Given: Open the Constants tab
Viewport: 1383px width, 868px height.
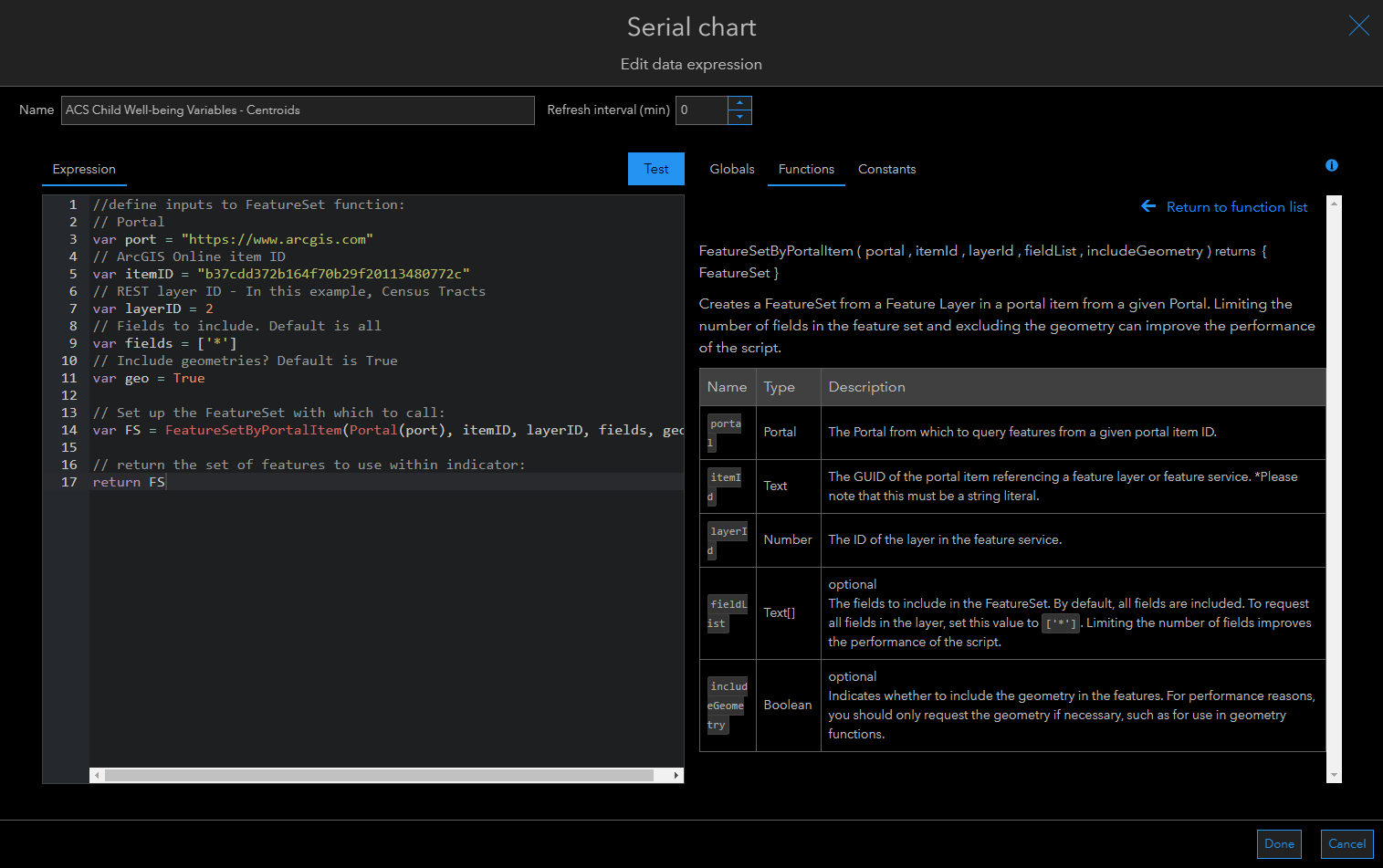Looking at the screenshot, I should [x=886, y=169].
